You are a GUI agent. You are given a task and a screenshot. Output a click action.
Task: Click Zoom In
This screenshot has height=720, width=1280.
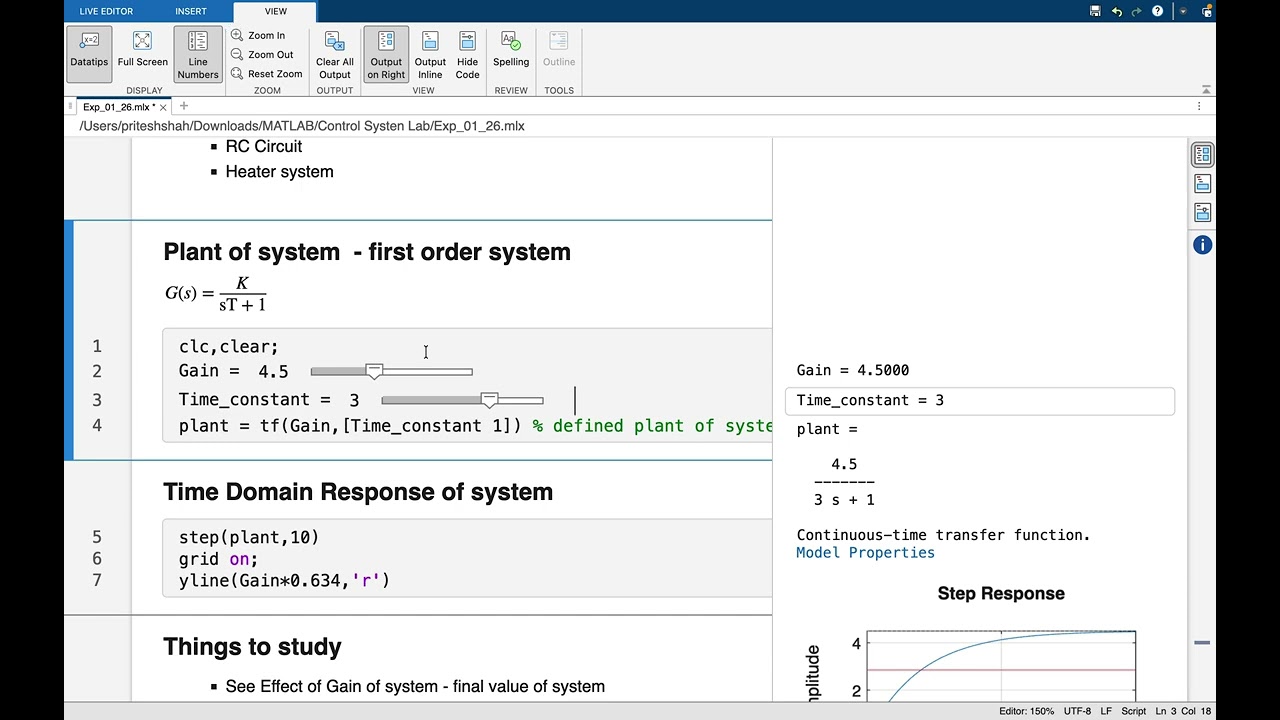[258, 35]
